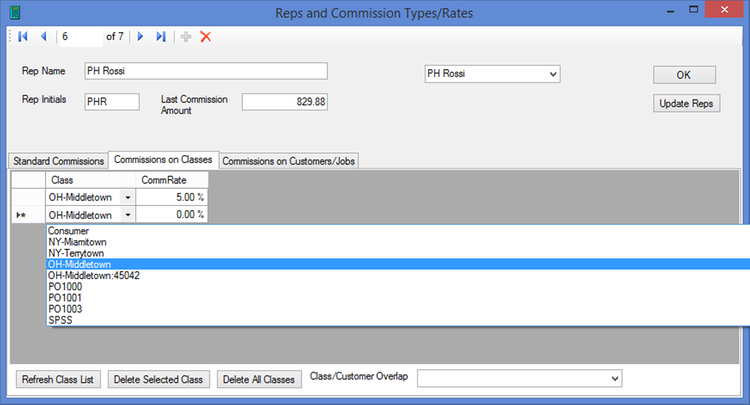This screenshot has height=405, width=750.
Task: Click the record position number field
Action: tap(80, 36)
